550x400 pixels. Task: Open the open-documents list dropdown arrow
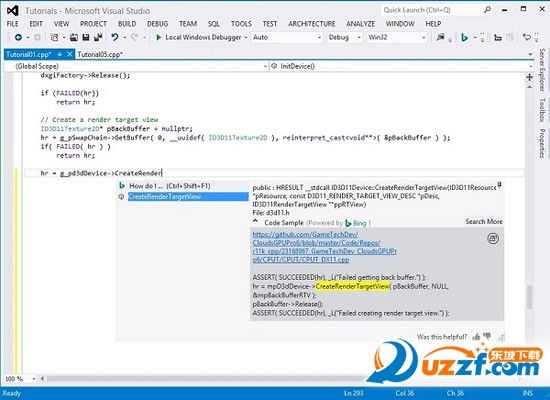pos(530,54)
